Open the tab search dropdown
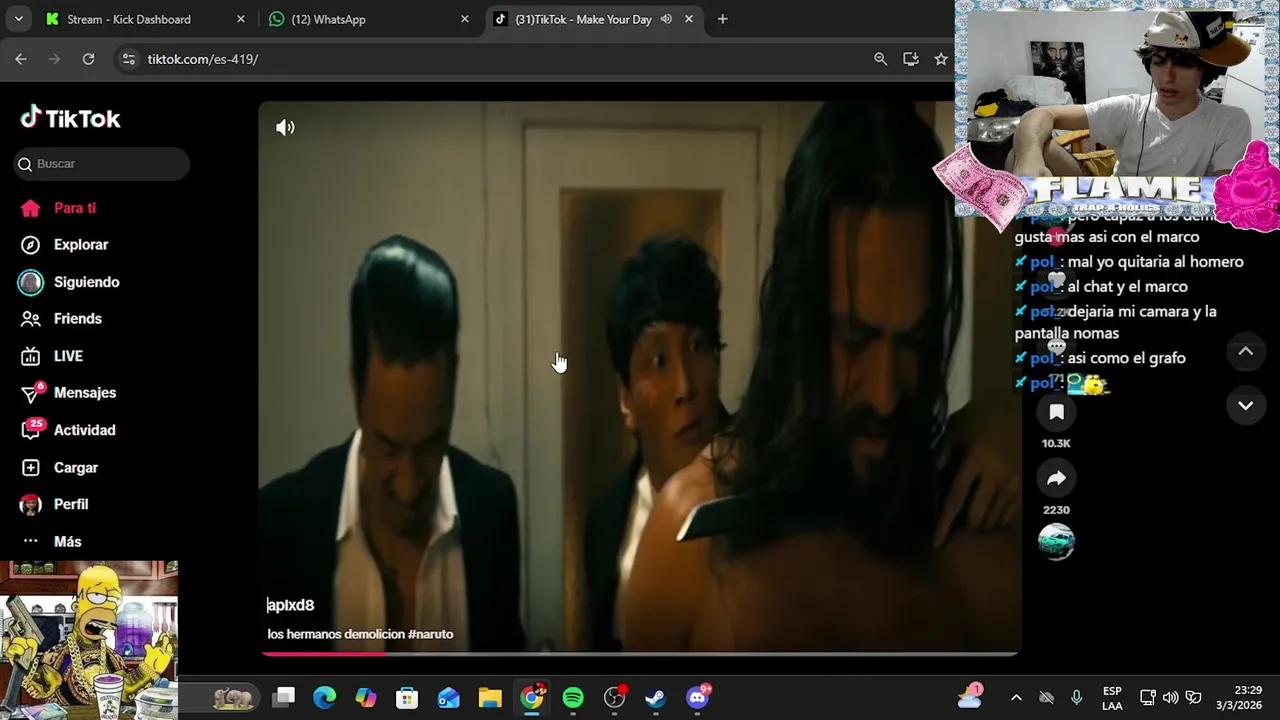Viewport: 1280px width, 720px height. tap(19, 19)
